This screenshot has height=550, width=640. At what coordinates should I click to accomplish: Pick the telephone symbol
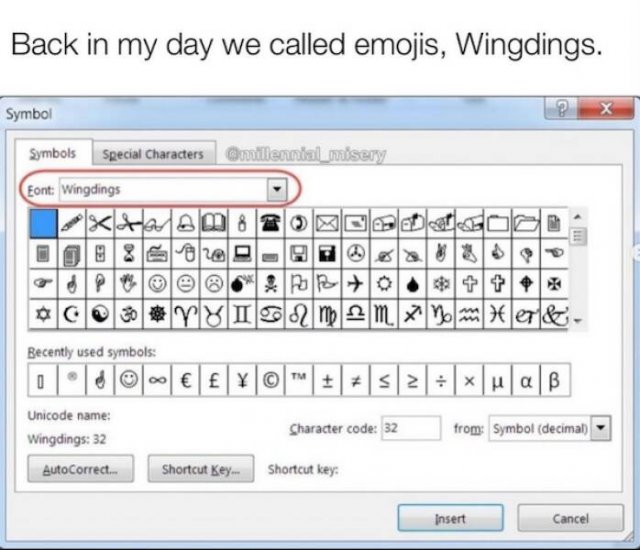271,224
